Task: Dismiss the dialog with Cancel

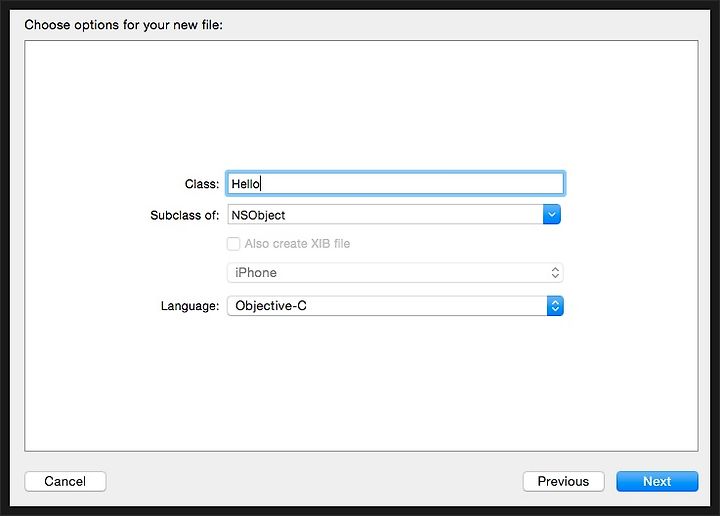Action: click(x=65, y=481)
